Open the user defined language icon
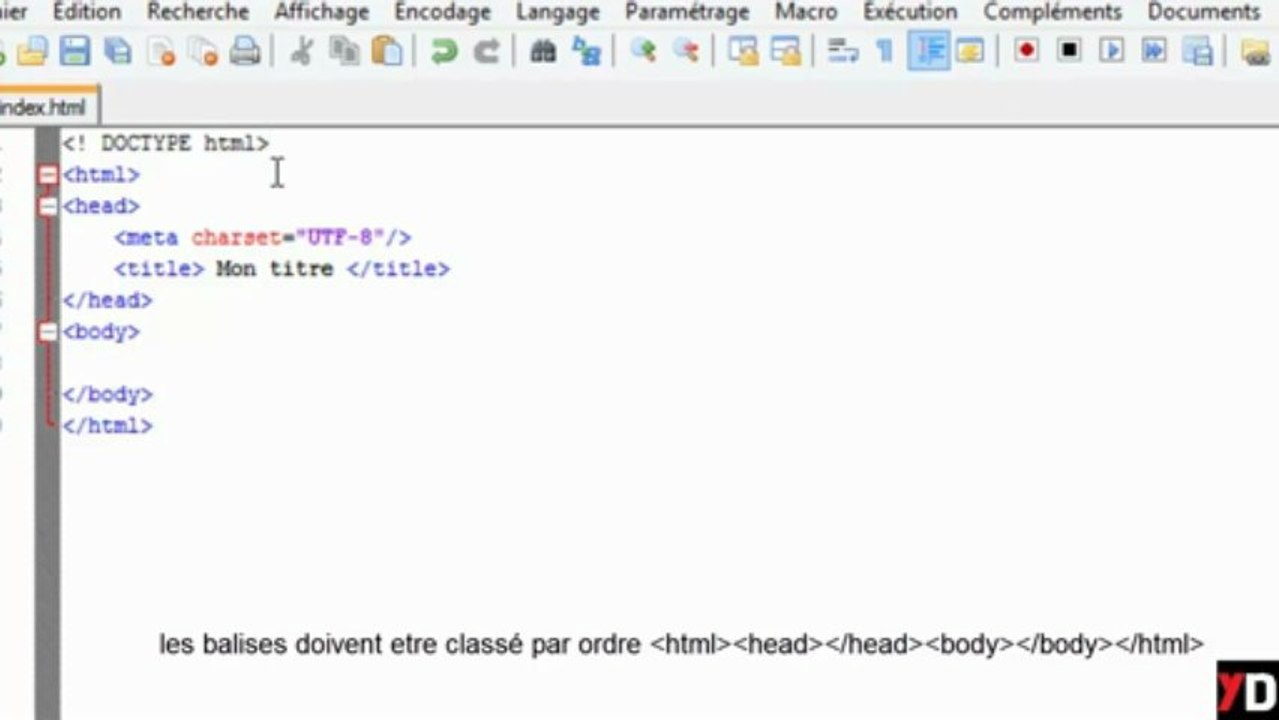This screenshot has width=1279, height=720. 969,50
